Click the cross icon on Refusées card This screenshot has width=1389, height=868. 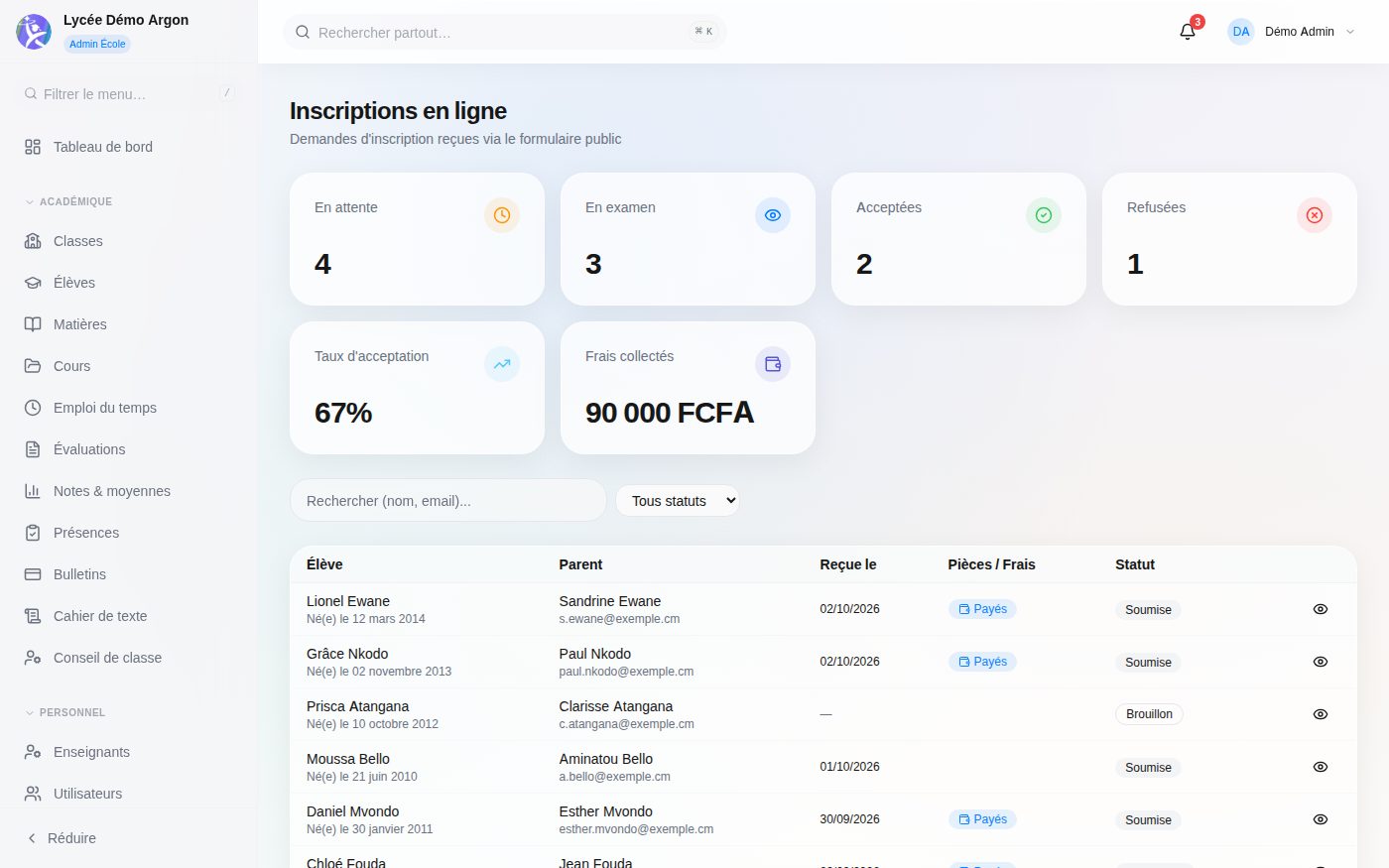pyautogui.click(x=1315, y=215)
